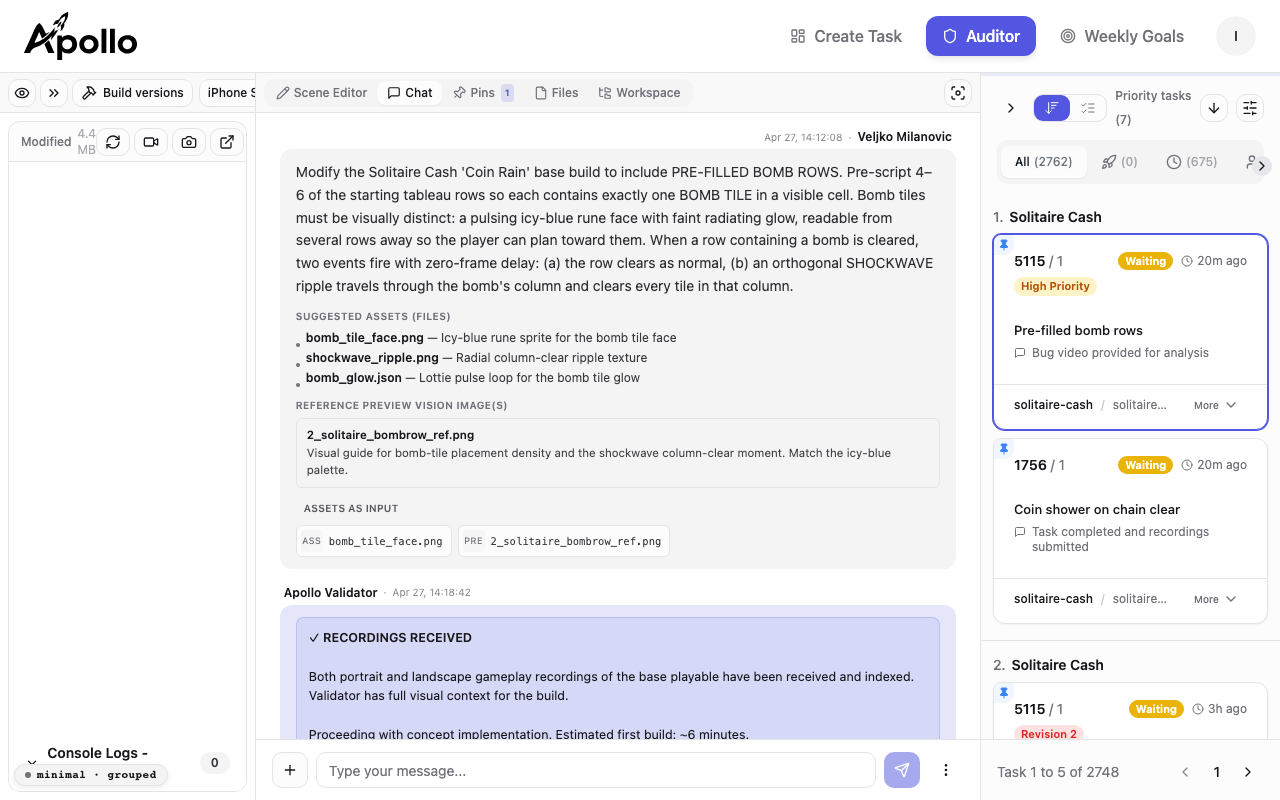Switch to the Scene Editor tab
This screenshot has width=1280, height=800.
point(322,93)
